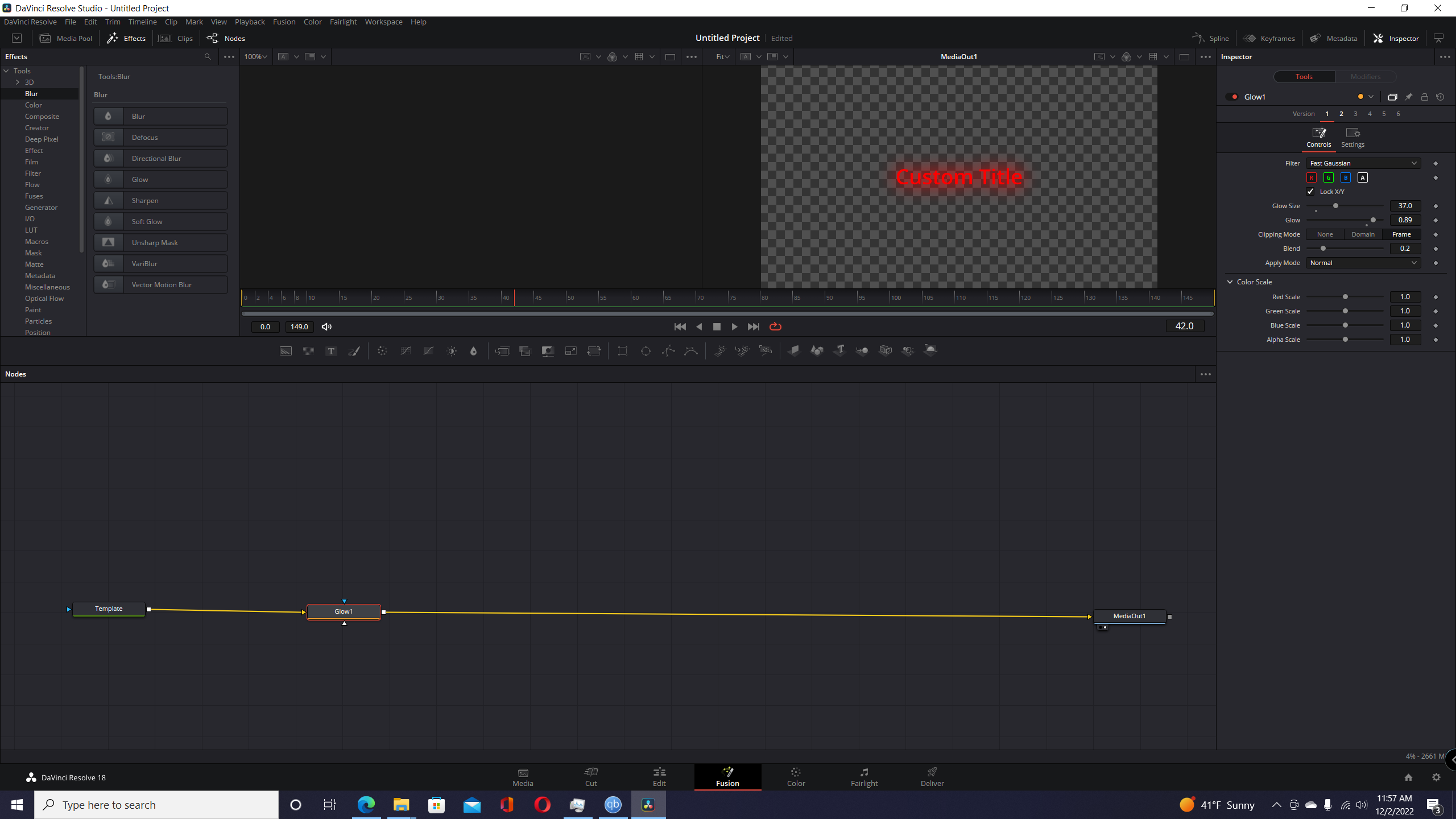1456x819 pixels.
Task: Add a Paint node from toolbar
Action: coord(354,351)
